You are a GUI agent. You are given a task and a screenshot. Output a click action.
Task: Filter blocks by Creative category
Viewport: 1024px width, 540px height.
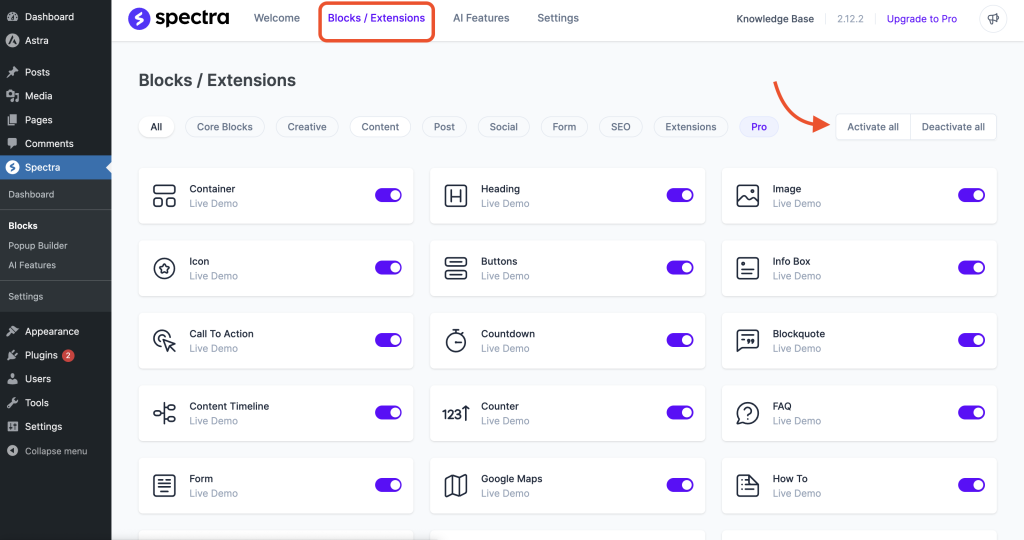click(307, 127)
